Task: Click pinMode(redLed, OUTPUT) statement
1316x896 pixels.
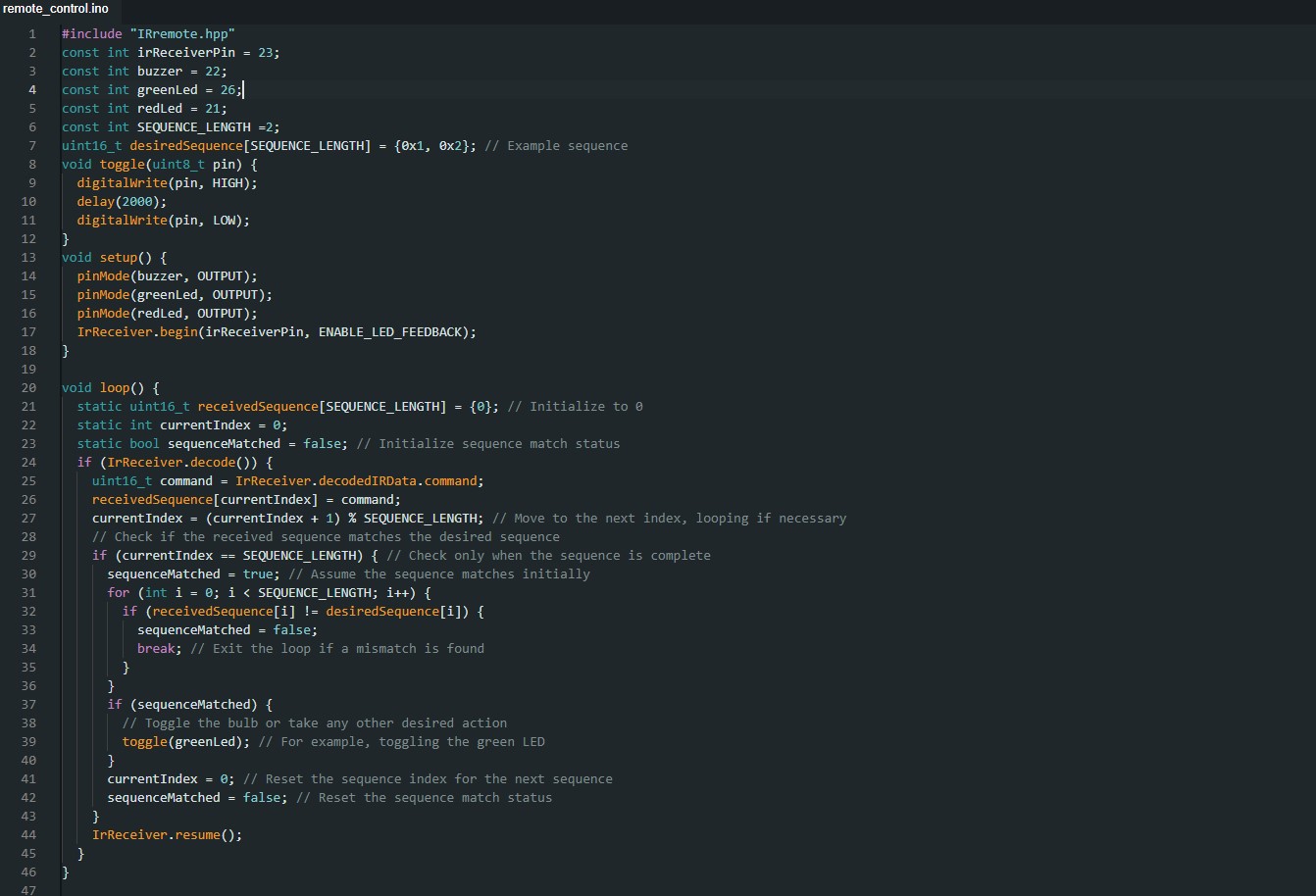Action: click(168, 313)
